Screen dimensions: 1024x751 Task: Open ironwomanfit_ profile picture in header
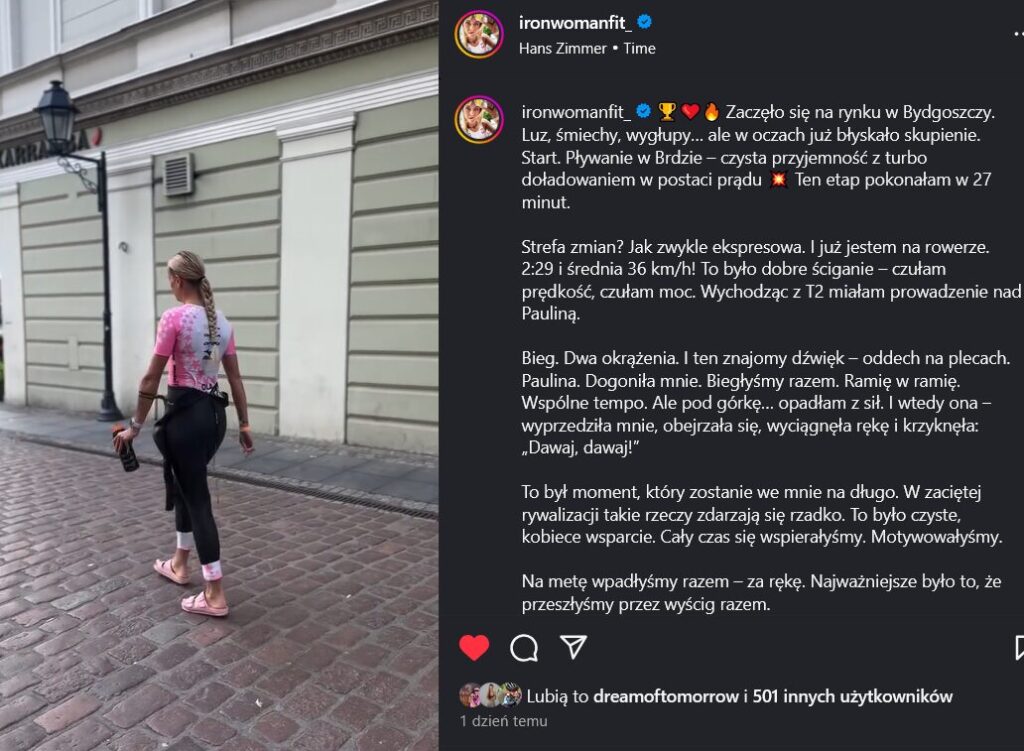pos(479,34)
